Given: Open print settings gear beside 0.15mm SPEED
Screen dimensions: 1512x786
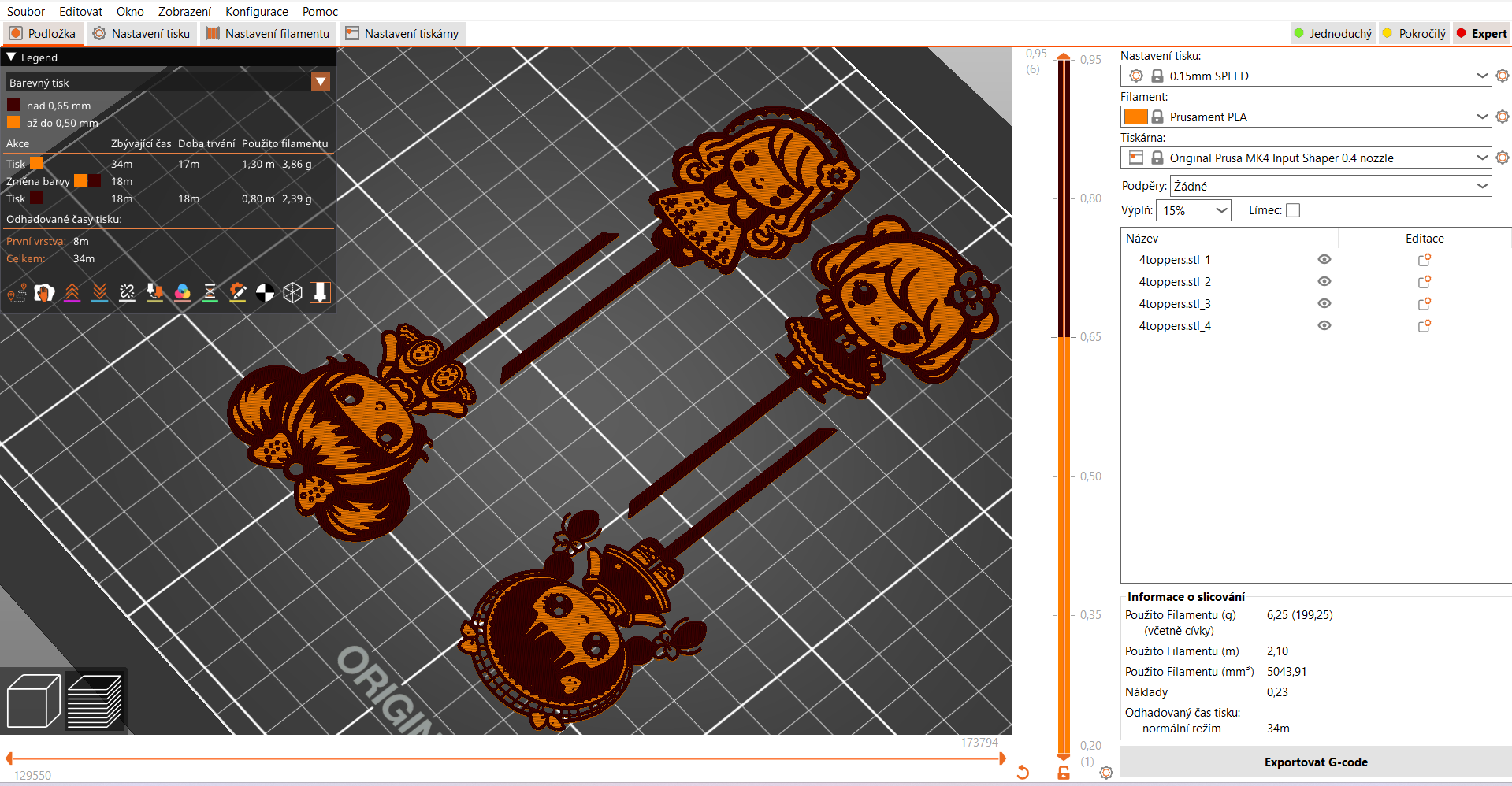Looking at the screenshot, I should click(x=1503, y=76).
